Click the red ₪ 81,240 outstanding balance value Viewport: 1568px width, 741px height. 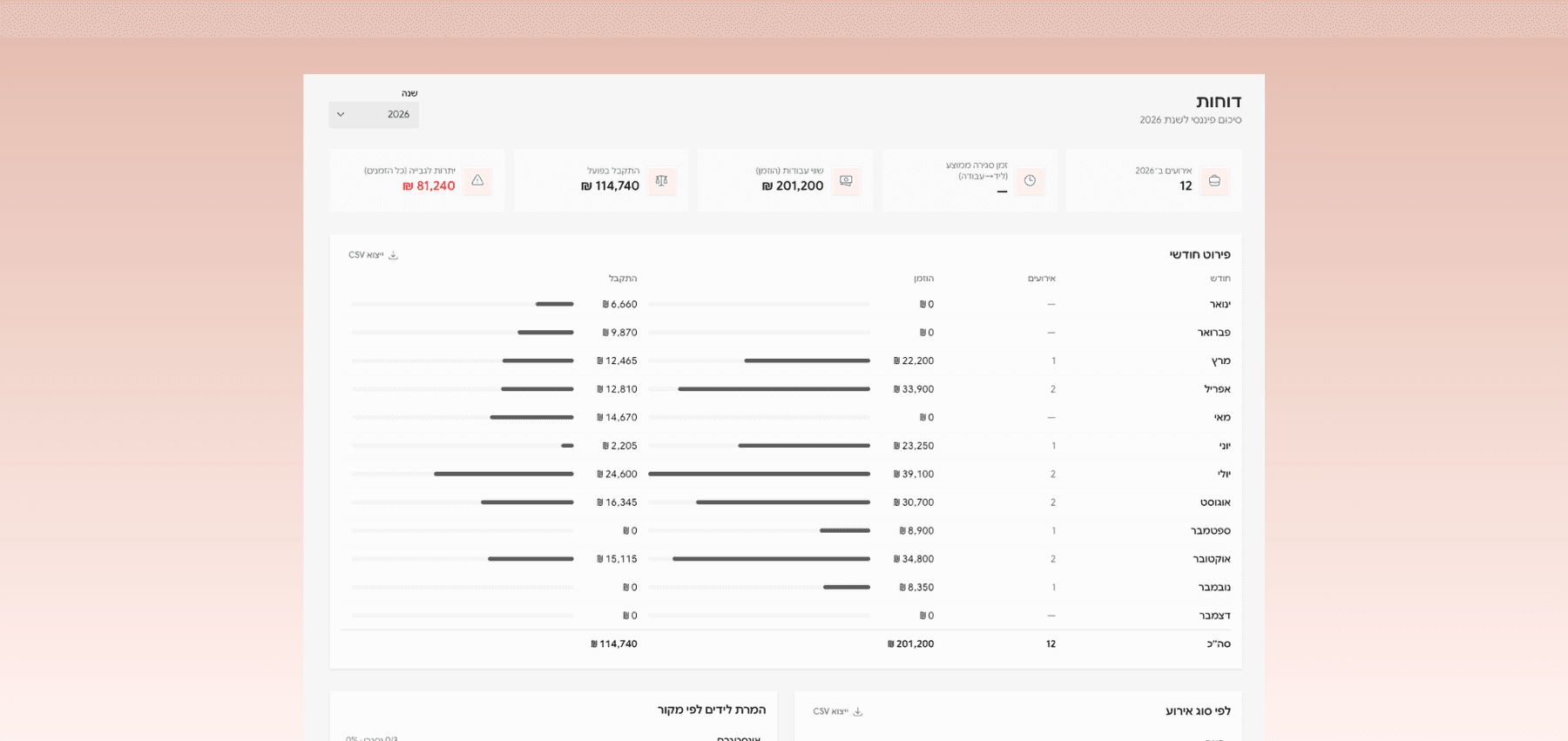429,186
